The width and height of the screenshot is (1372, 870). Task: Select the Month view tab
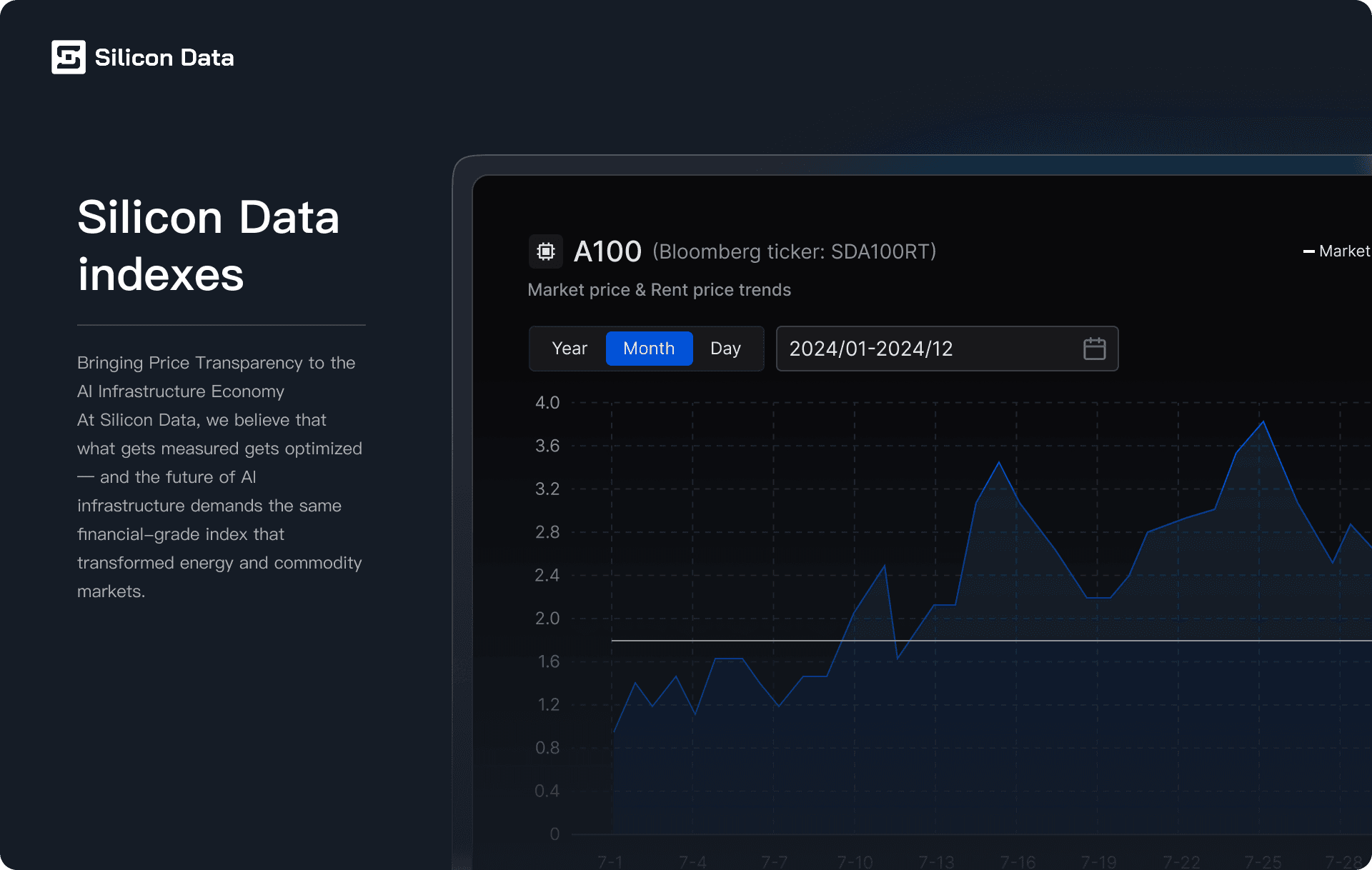pos(649,349)
